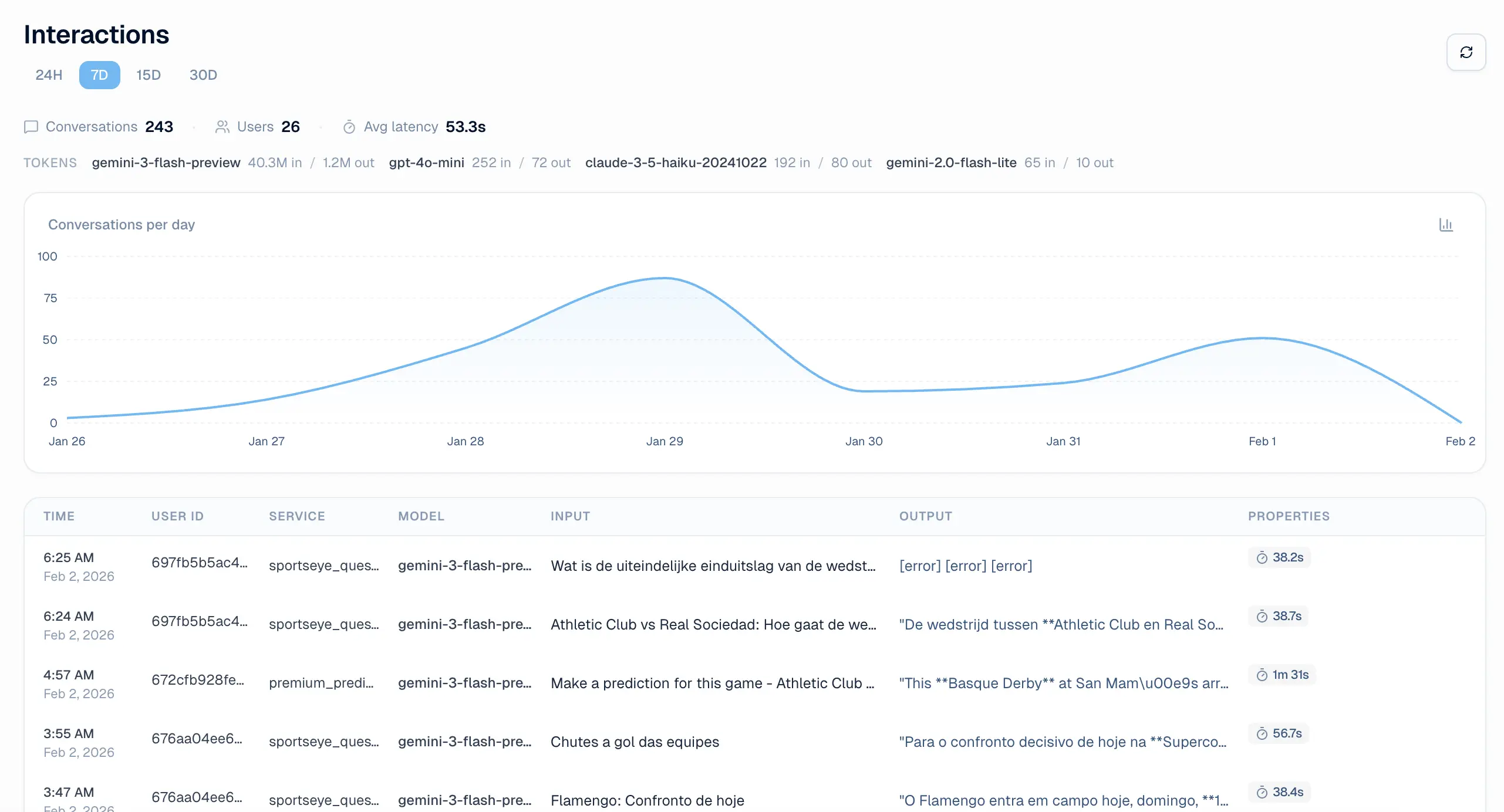Click the stopwatch icon next to Avg latency
This screenshot has width=1504, height=812.
point(350,127)
